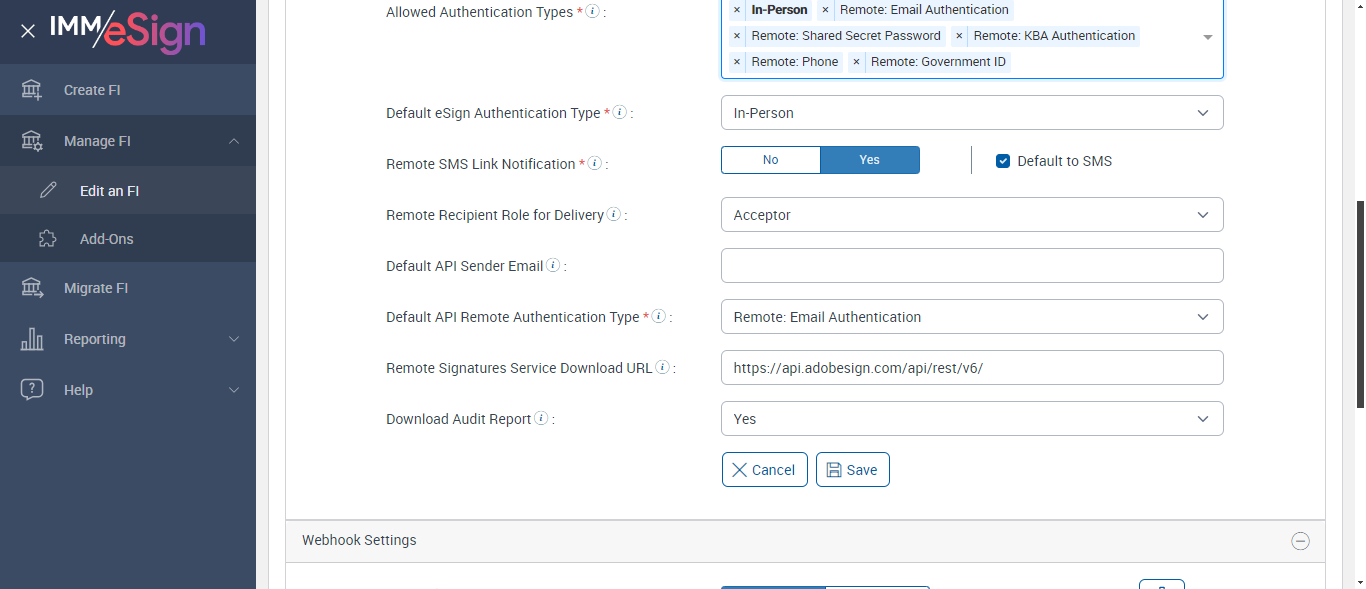The height and width of the screenshot is (589, 1366).
Task: Remove the Remote: Government ID tag
Action: [x=857, y=62]
